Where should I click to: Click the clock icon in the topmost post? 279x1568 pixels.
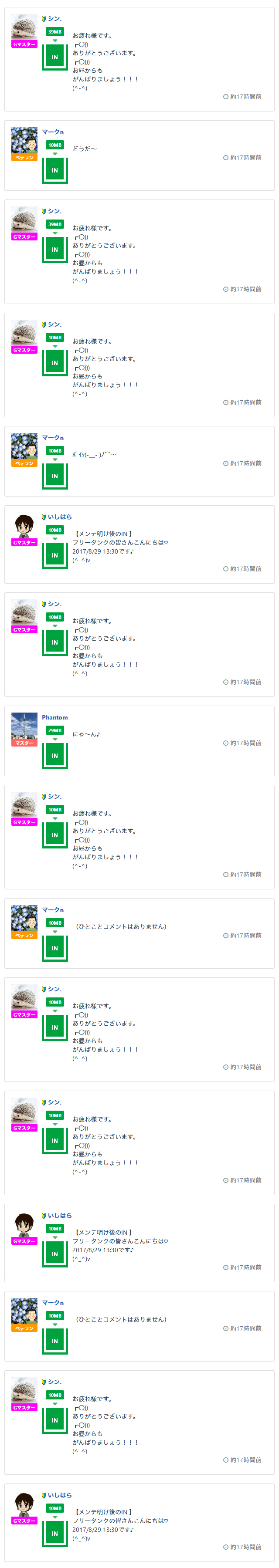225,97
